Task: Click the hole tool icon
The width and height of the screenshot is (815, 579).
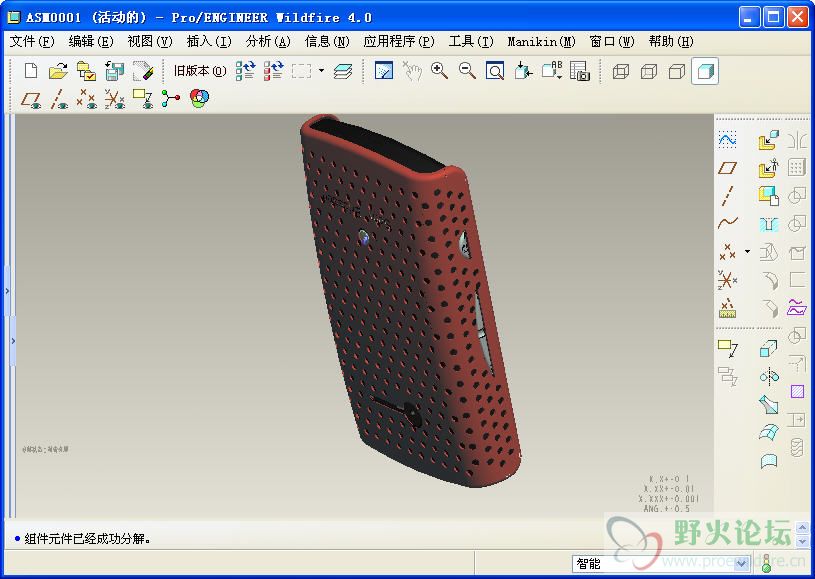Action: 769,224
